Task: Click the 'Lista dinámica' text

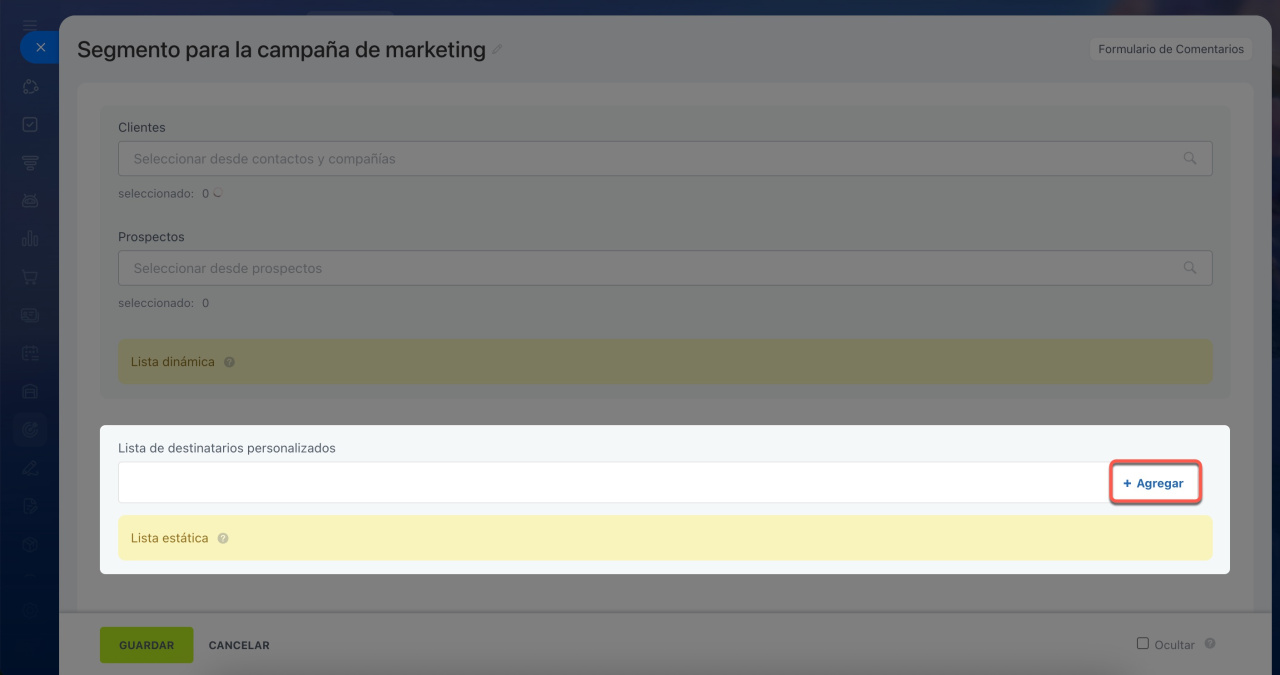Action: pos(173,362)
